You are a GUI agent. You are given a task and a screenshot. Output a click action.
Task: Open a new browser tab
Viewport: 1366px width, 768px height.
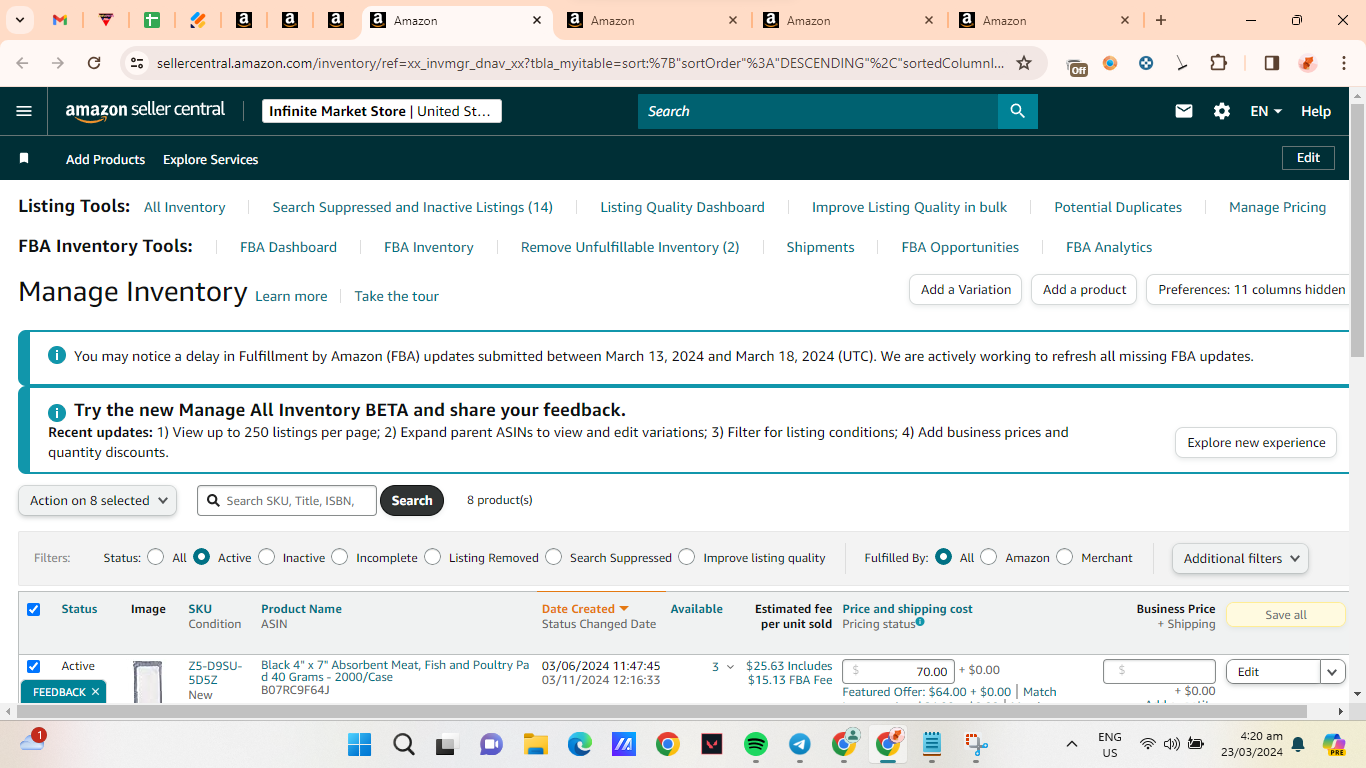point(1161,20)
